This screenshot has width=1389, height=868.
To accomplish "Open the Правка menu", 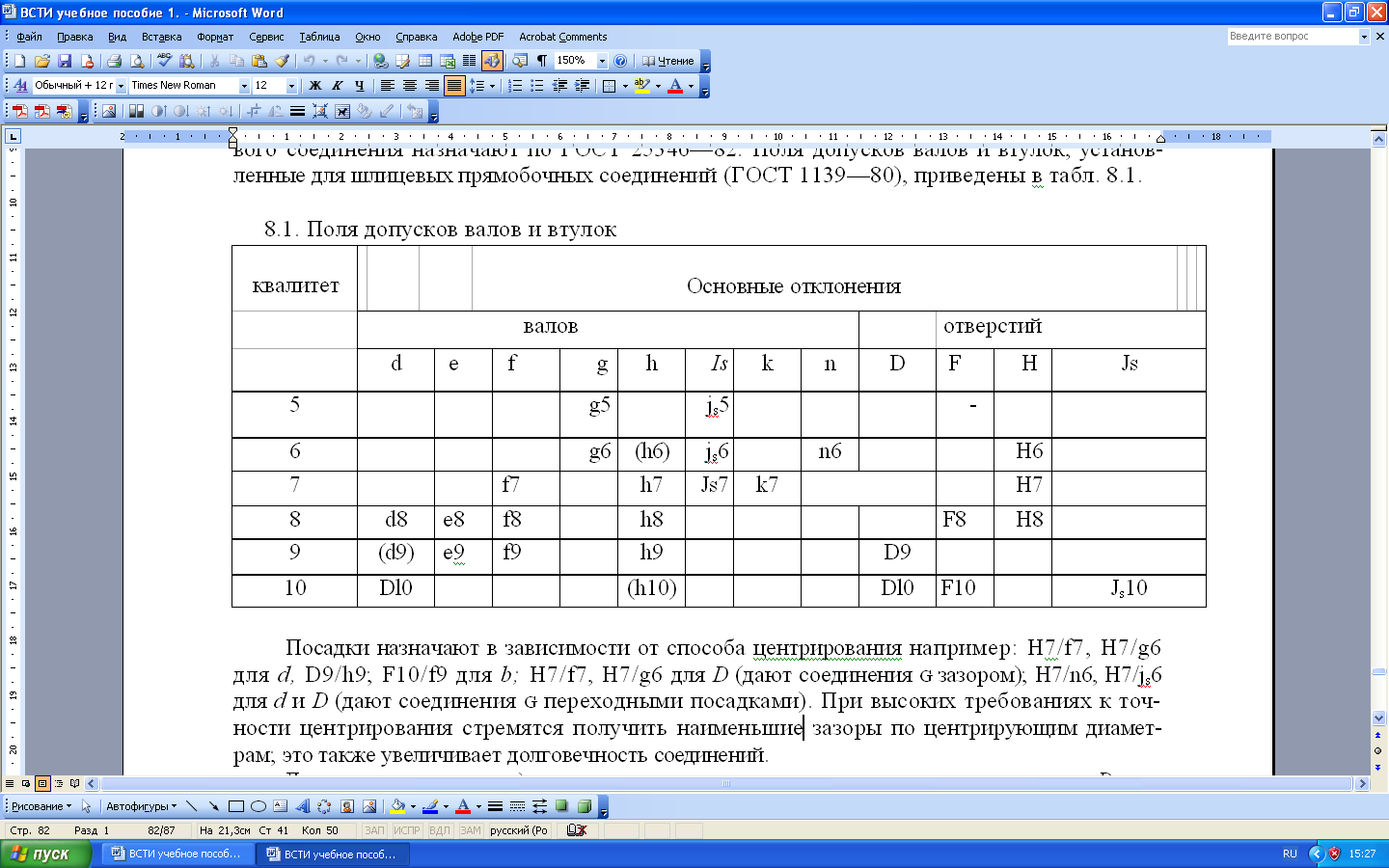I will (x=74, y=37).
